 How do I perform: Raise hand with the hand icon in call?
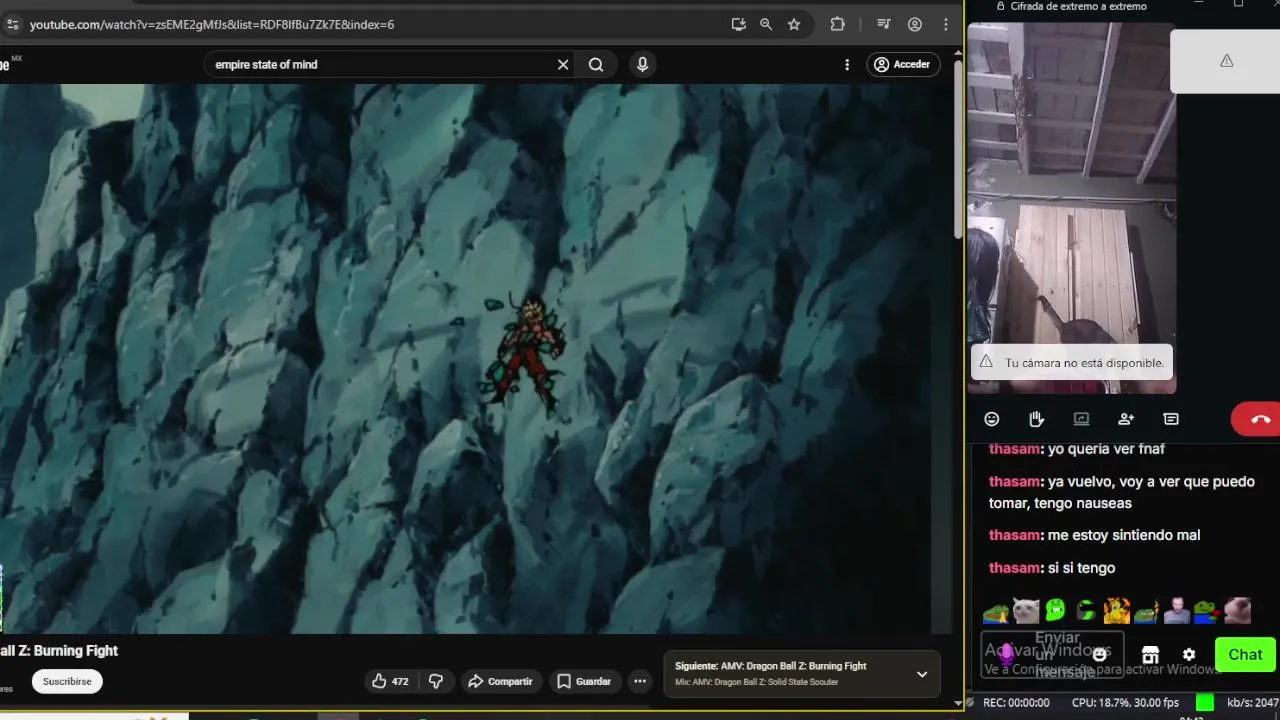click(1036, 419)
